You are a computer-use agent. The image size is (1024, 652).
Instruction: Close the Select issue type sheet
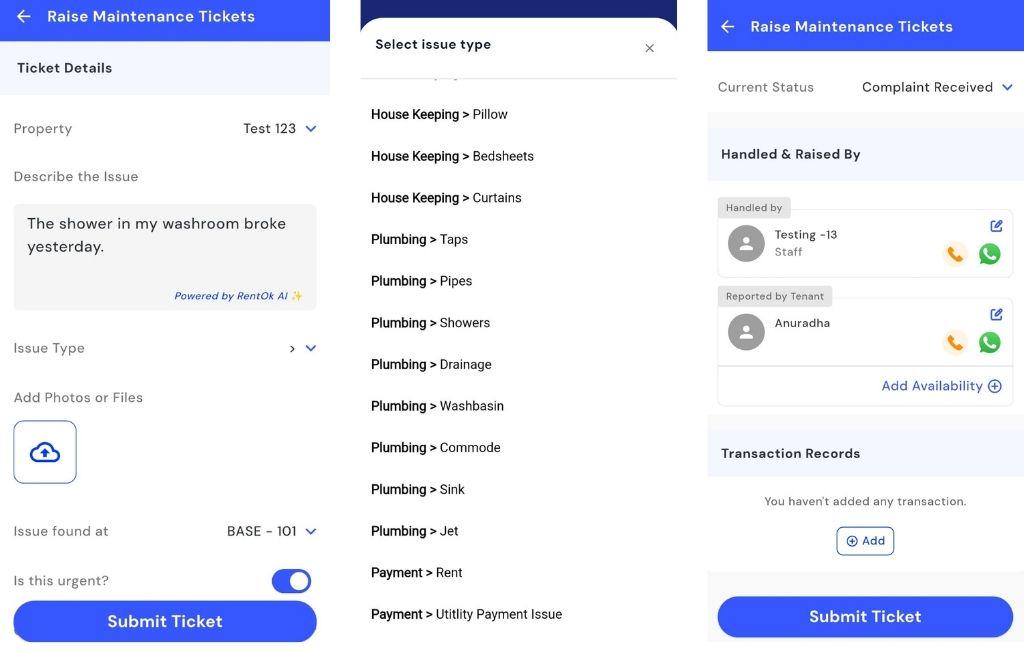tap(649, 48)
